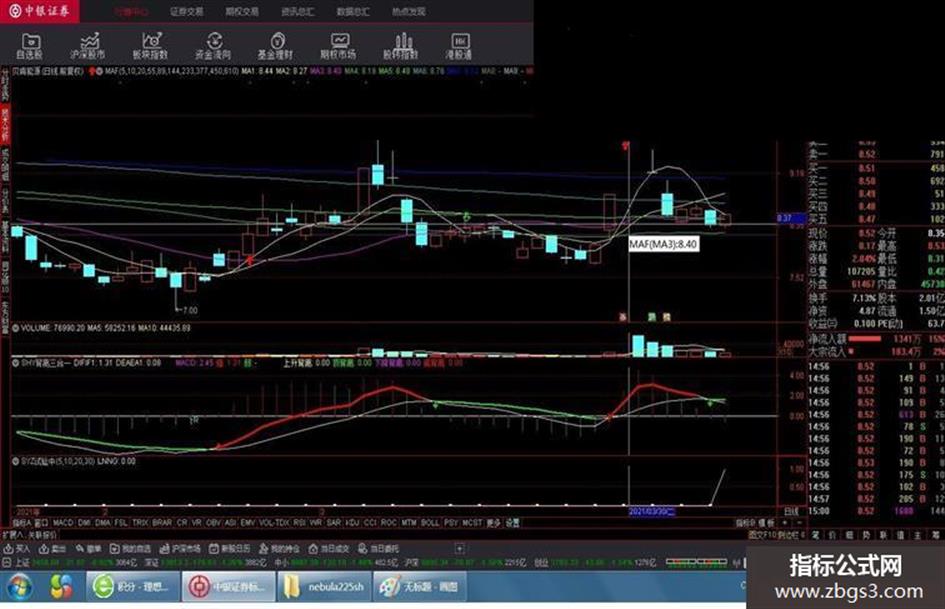This screenshot has width=945, height=609.
Task: Open the 基金理财 fund icon
Action: click(x=276, y=46)
